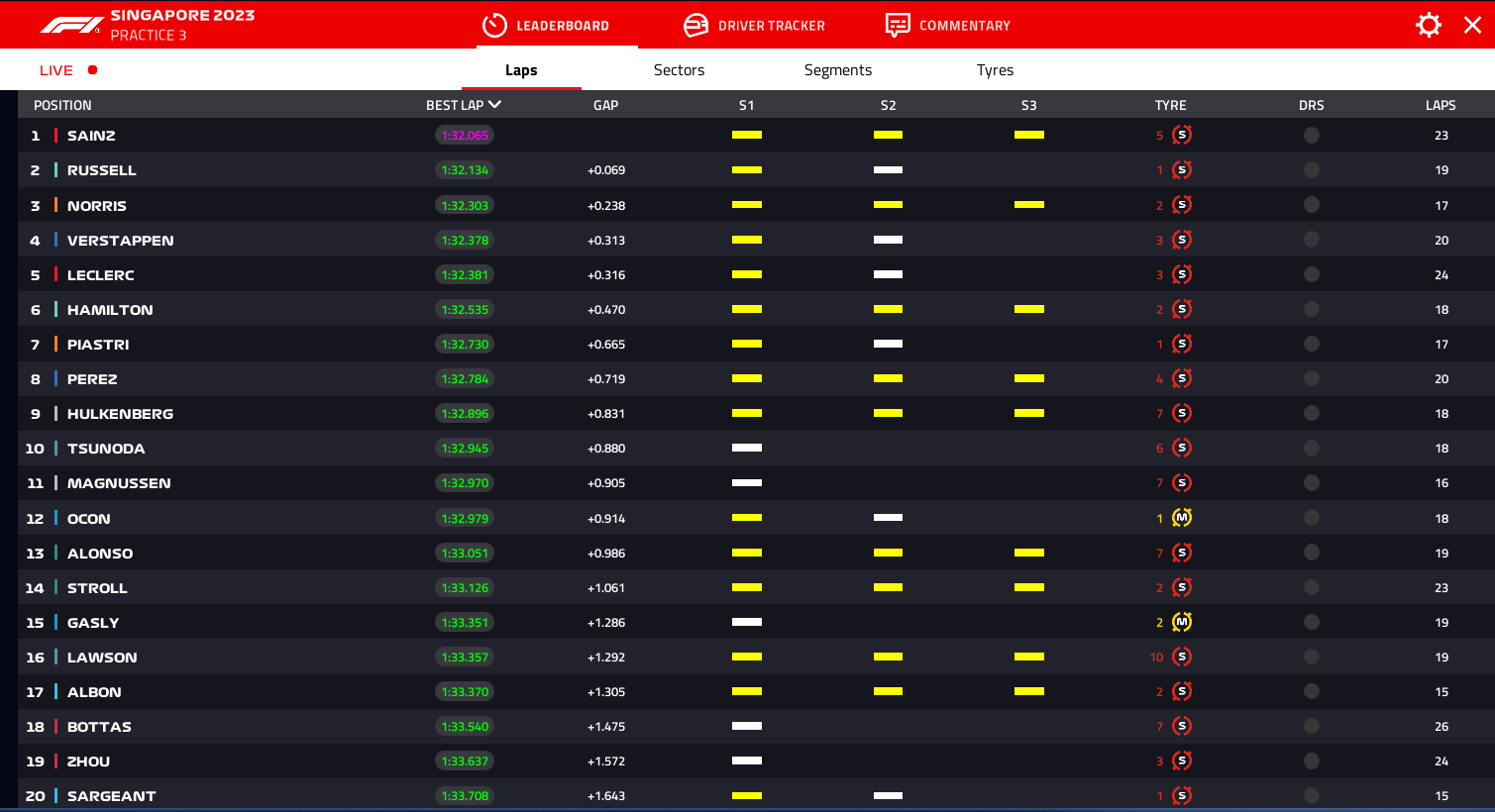Select the Sectors tab

pos(680,70)
